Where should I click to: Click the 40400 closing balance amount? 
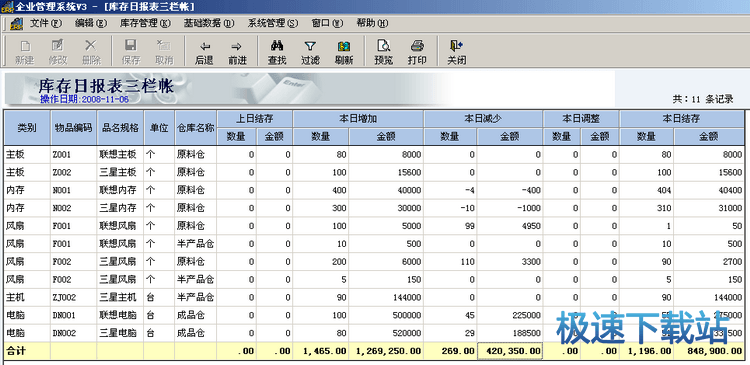coord(709,190)
